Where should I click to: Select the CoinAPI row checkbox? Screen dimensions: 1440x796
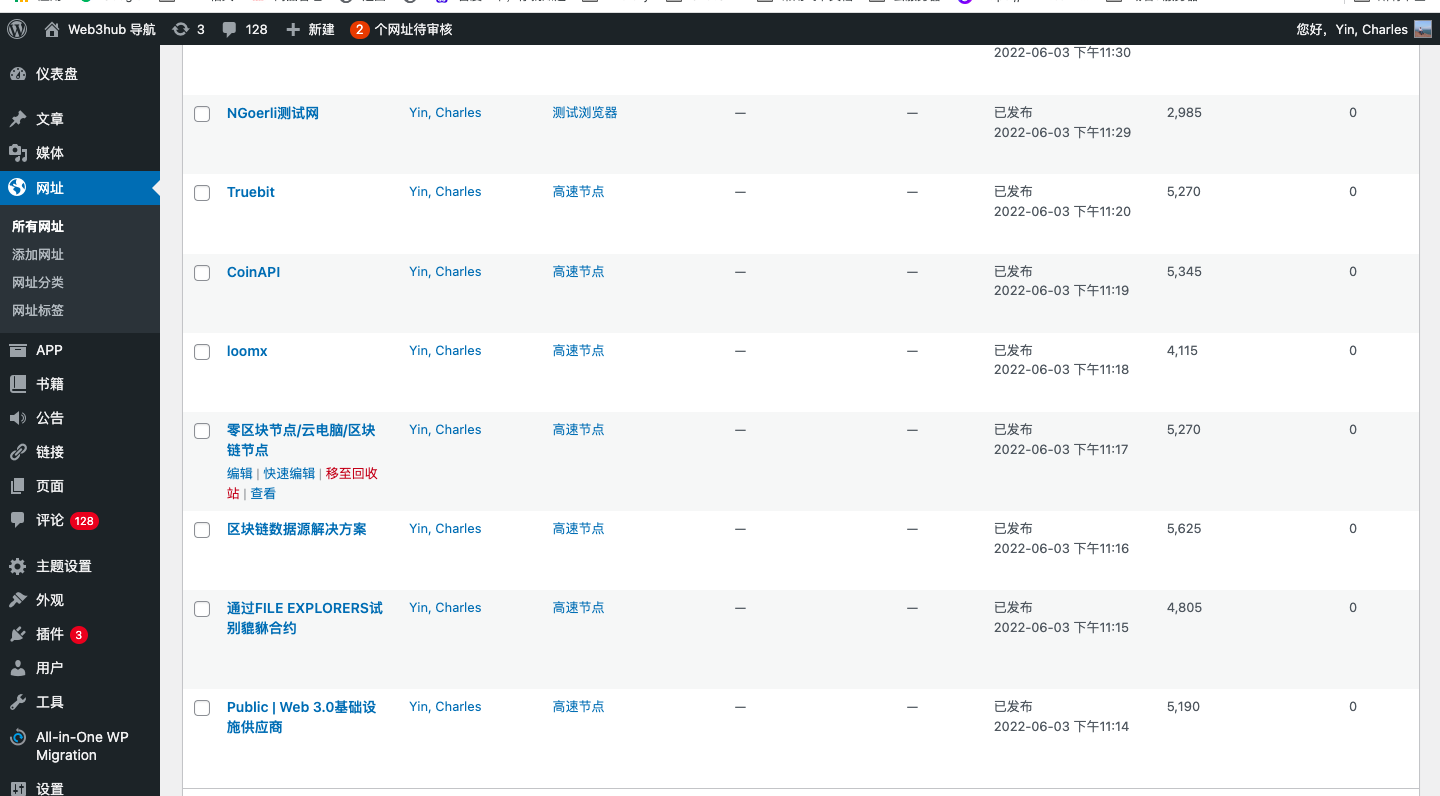coord(201,272)
